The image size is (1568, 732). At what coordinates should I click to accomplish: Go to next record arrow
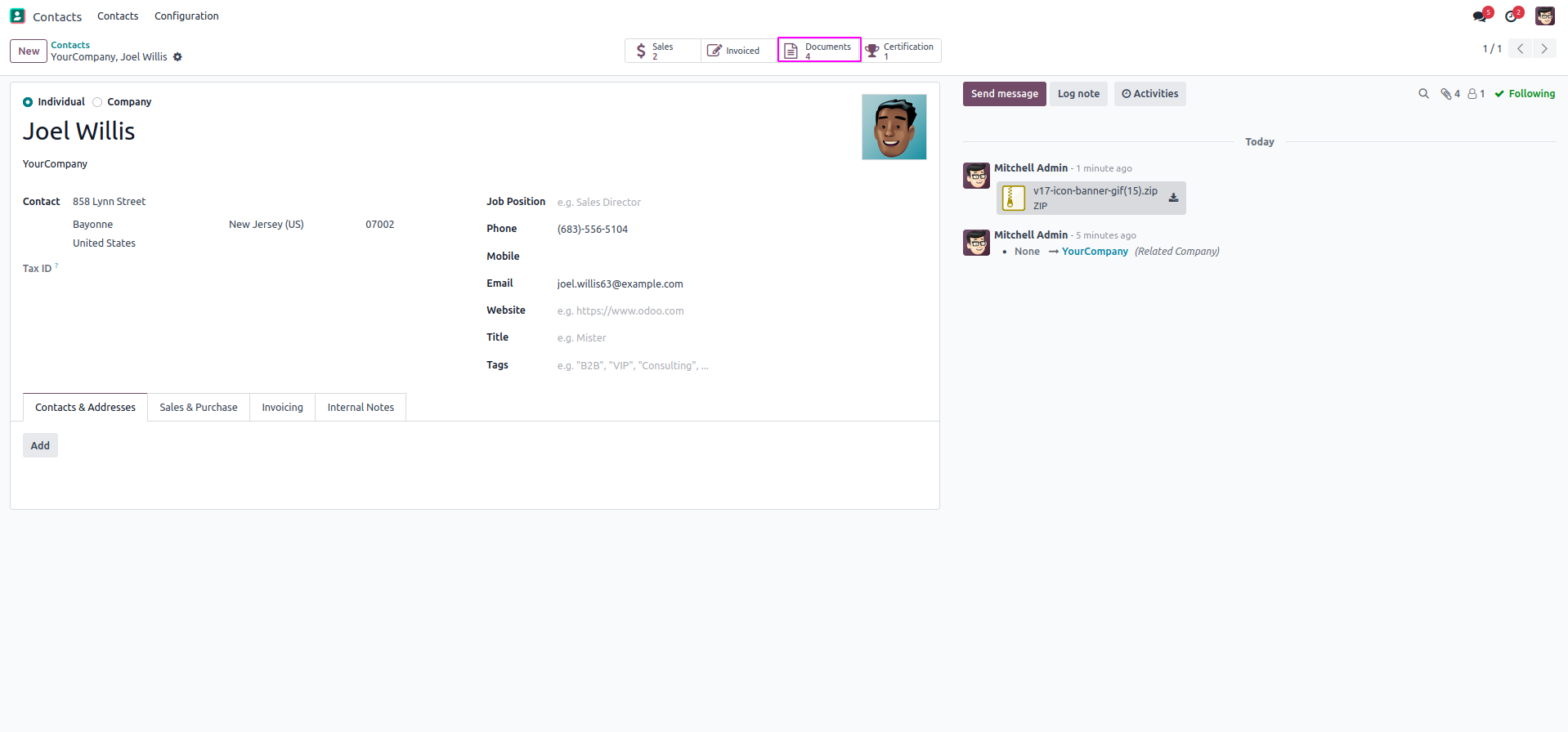[1543, 48]
